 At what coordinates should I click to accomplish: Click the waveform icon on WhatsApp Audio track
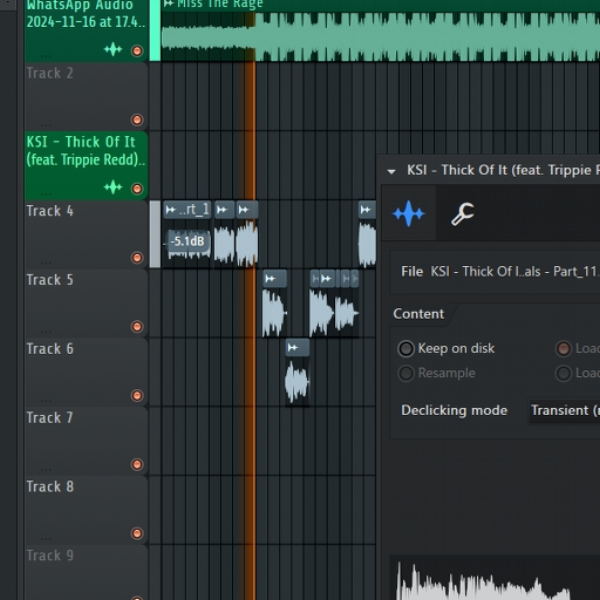coord(113,50)
